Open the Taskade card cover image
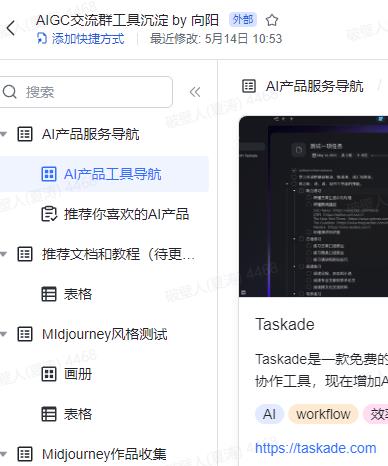 [x=313, y=206]
